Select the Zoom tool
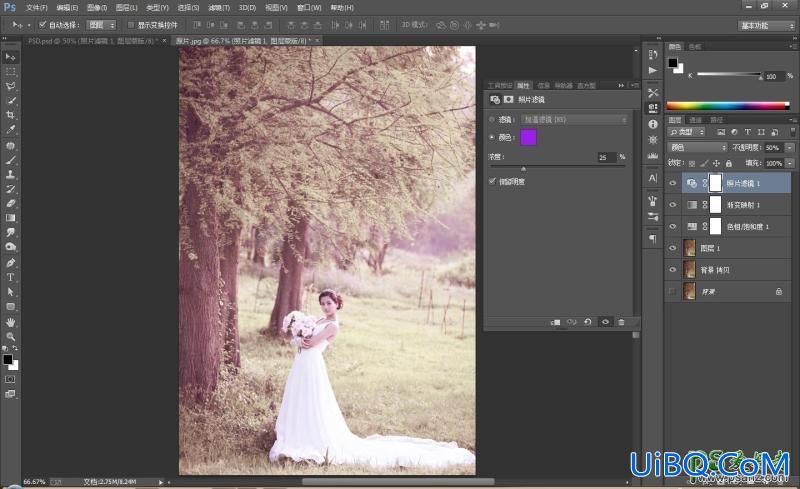800x489 pixels. (10, 336)
